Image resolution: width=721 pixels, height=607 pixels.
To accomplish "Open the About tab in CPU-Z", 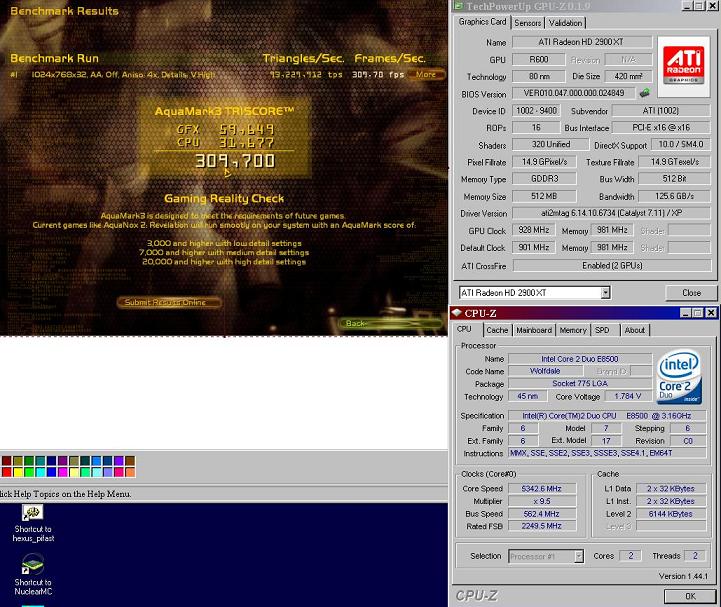I will pyautogui.click(x=635, y=330).
